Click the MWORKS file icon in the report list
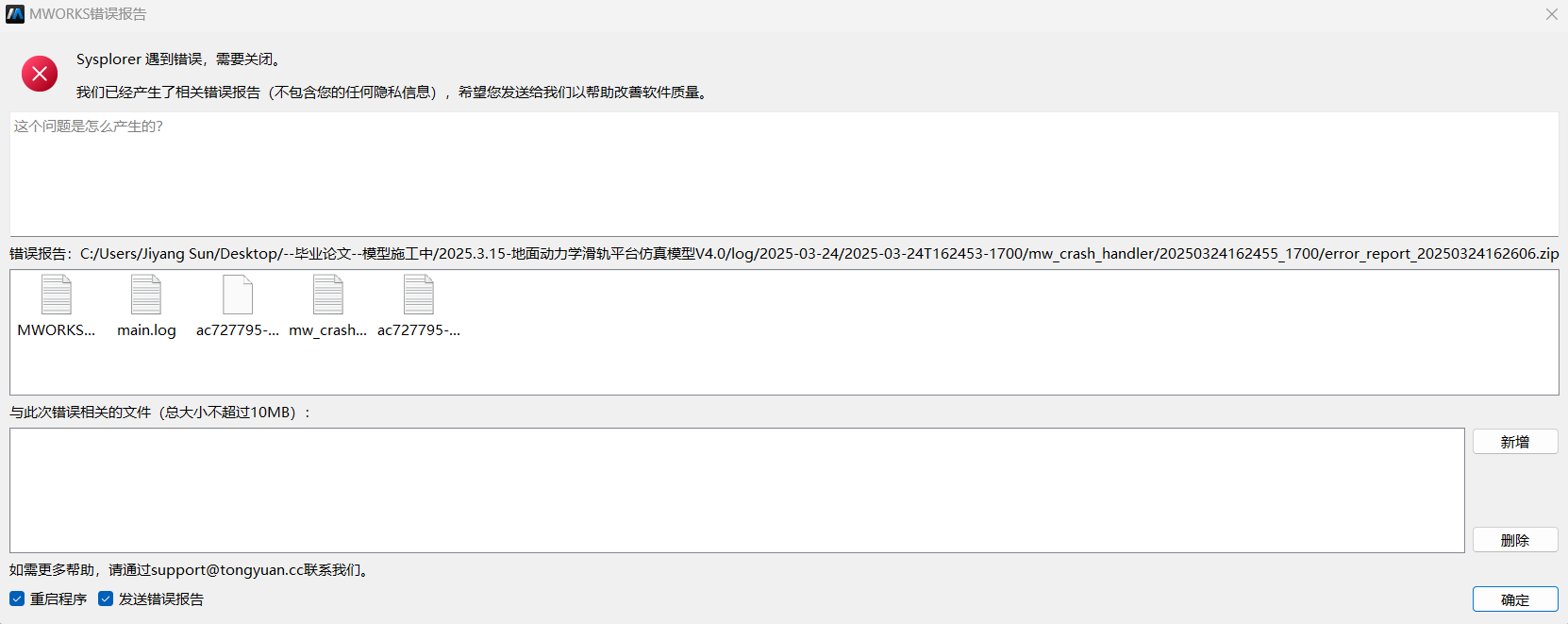 pyautogui.click(x=57, y=295)
